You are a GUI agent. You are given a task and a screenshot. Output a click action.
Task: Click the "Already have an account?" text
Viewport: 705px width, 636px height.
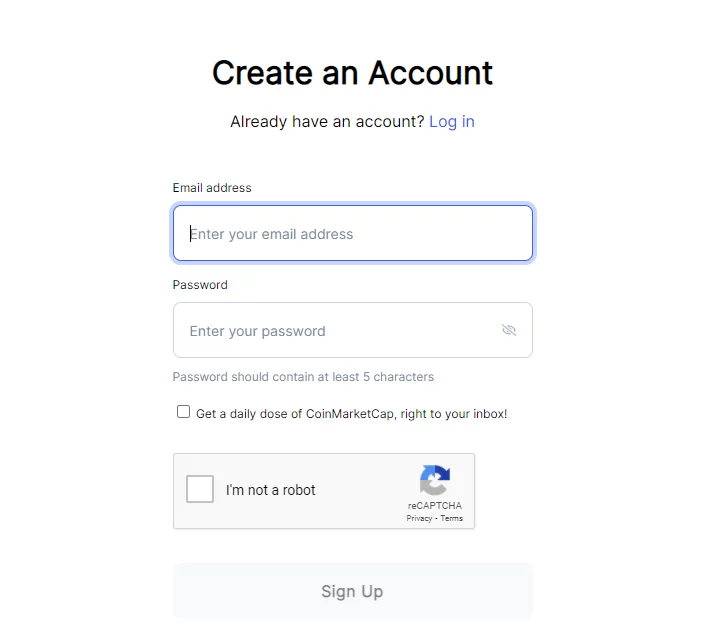click(x=327, y=122)
